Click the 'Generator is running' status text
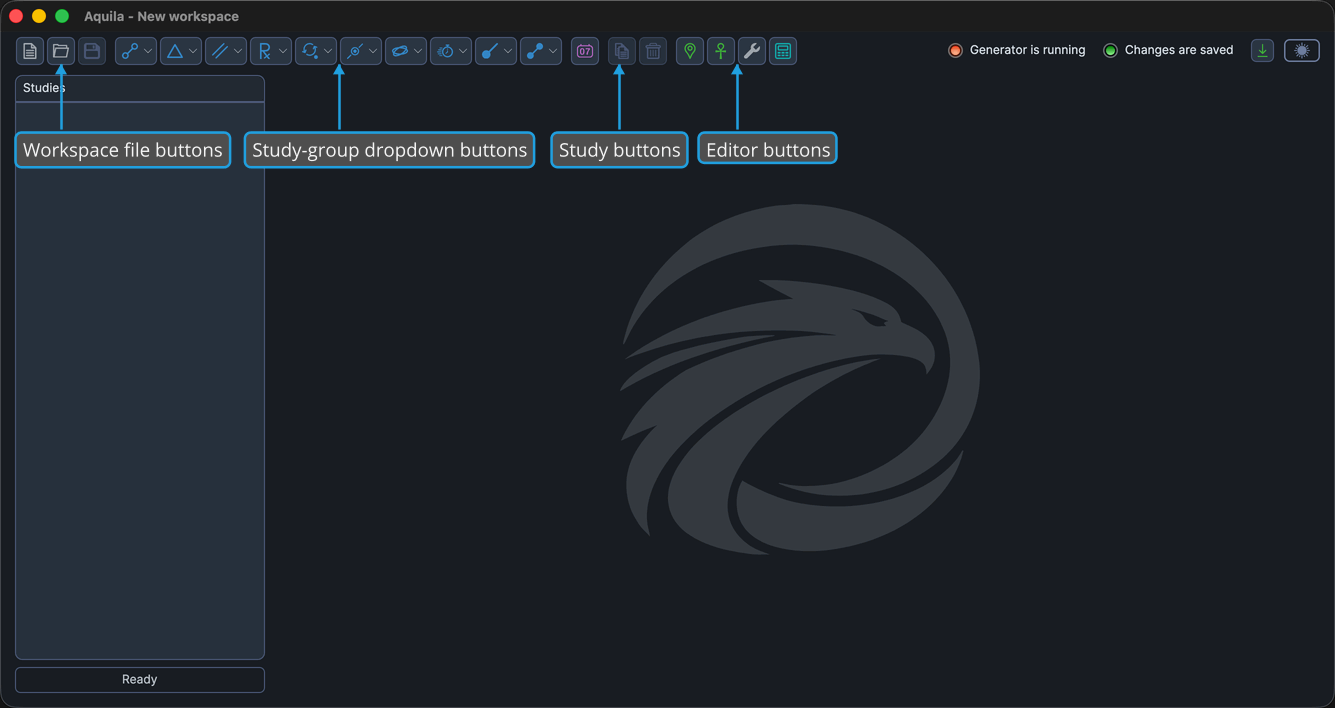Image resolution: width=1335 pixels, height=708 pixels. pos(1027,50)
